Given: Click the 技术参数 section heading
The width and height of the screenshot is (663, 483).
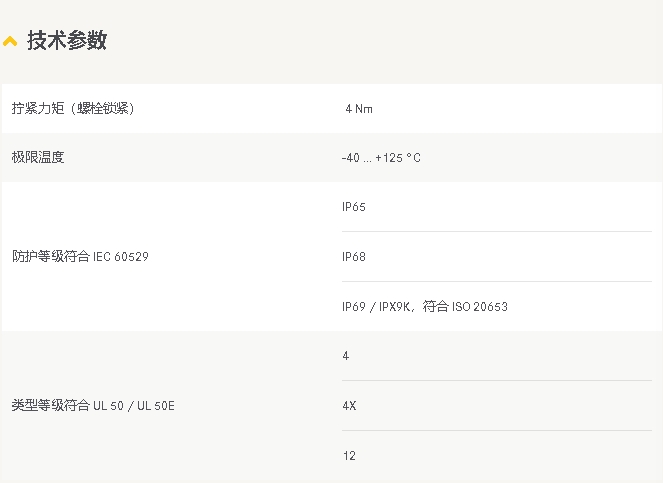Looking at the screenshot, I should (67, 41).
